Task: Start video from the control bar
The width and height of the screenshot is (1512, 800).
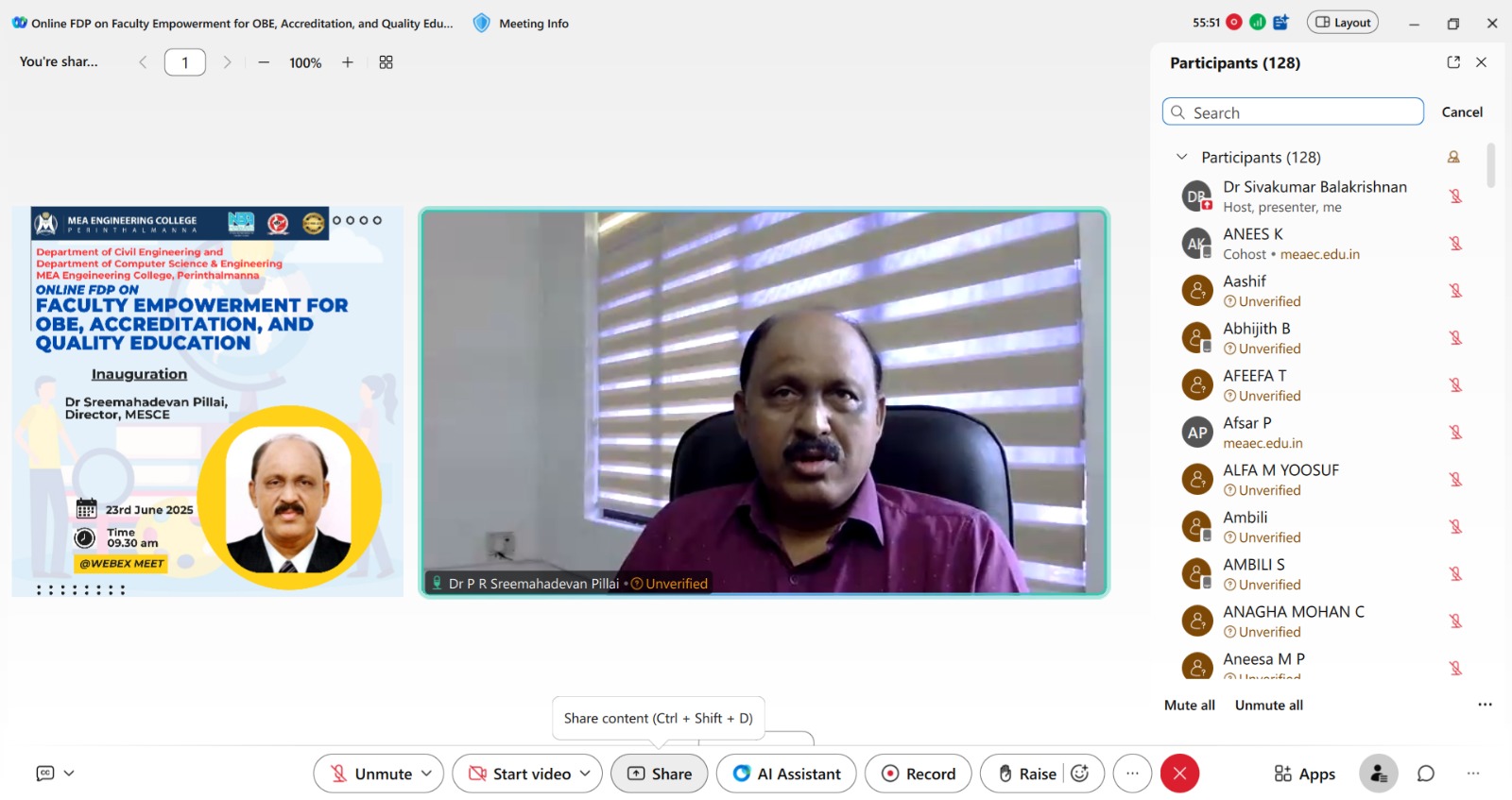Action: pos(521,774)
